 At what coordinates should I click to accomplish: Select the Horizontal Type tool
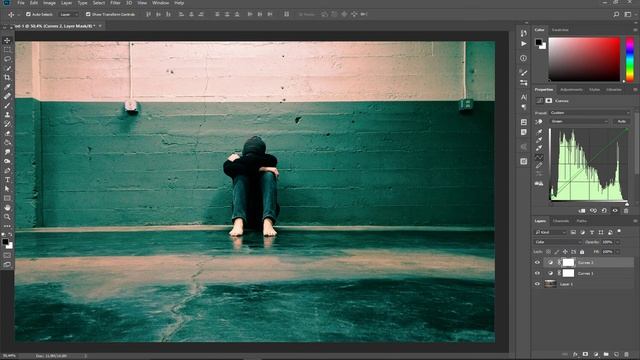[x=7, y=180]
